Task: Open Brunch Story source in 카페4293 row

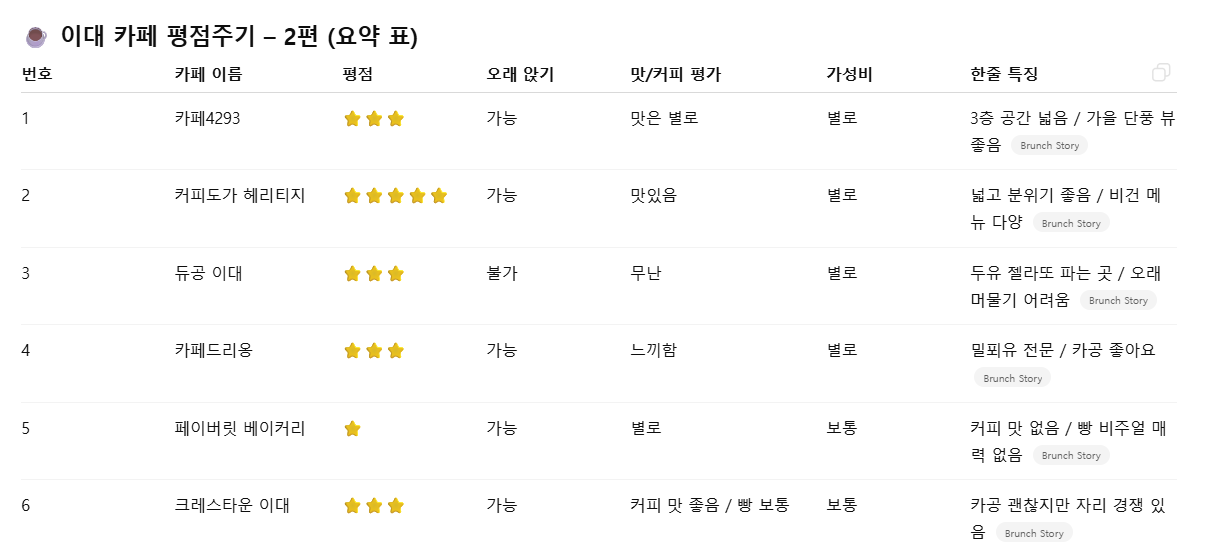Action: [x=1049, y=146]
